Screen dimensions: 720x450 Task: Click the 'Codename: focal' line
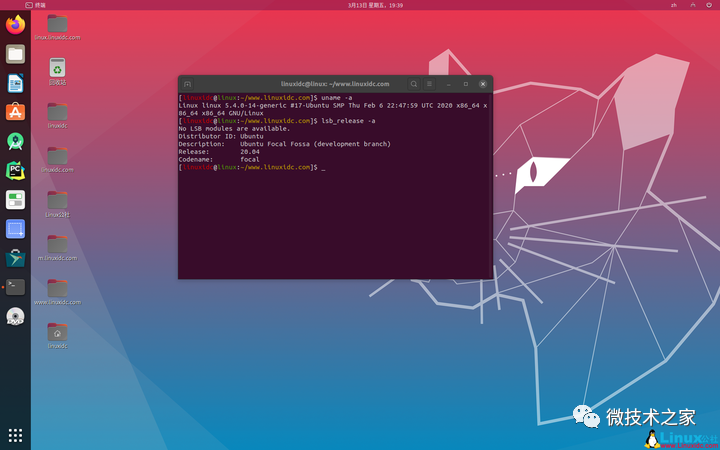click(219, 159)
